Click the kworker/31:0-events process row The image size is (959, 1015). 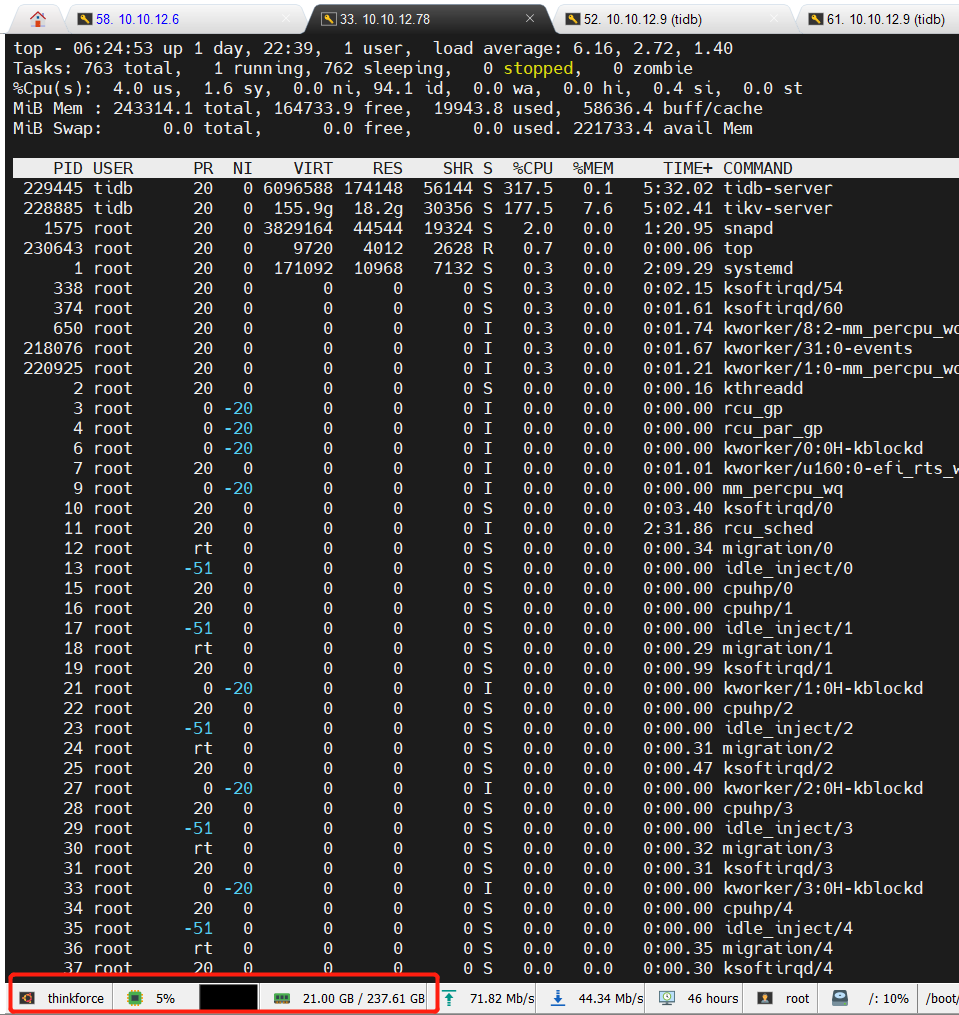click(x=486, y=349)
